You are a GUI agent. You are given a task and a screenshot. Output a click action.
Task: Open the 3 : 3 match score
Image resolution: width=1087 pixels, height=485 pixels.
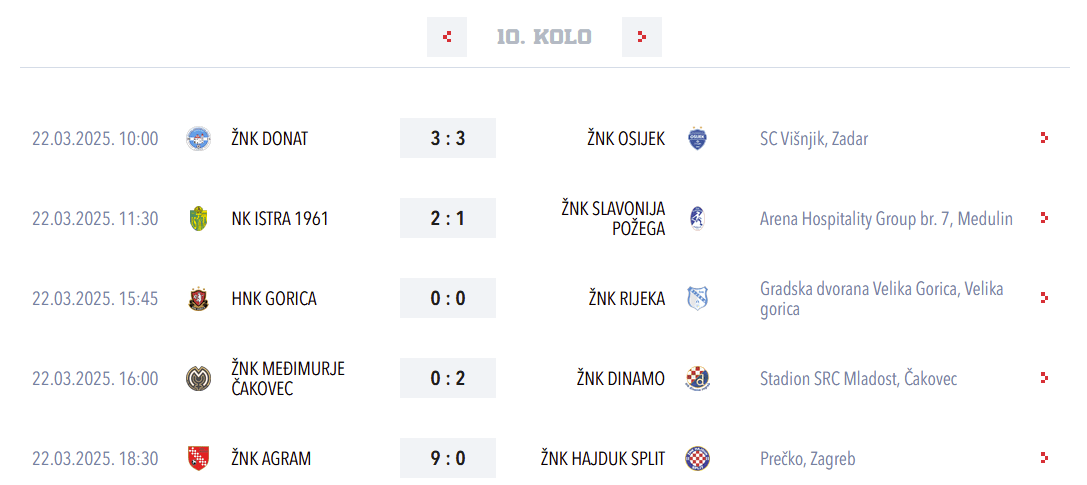point(448,138)
